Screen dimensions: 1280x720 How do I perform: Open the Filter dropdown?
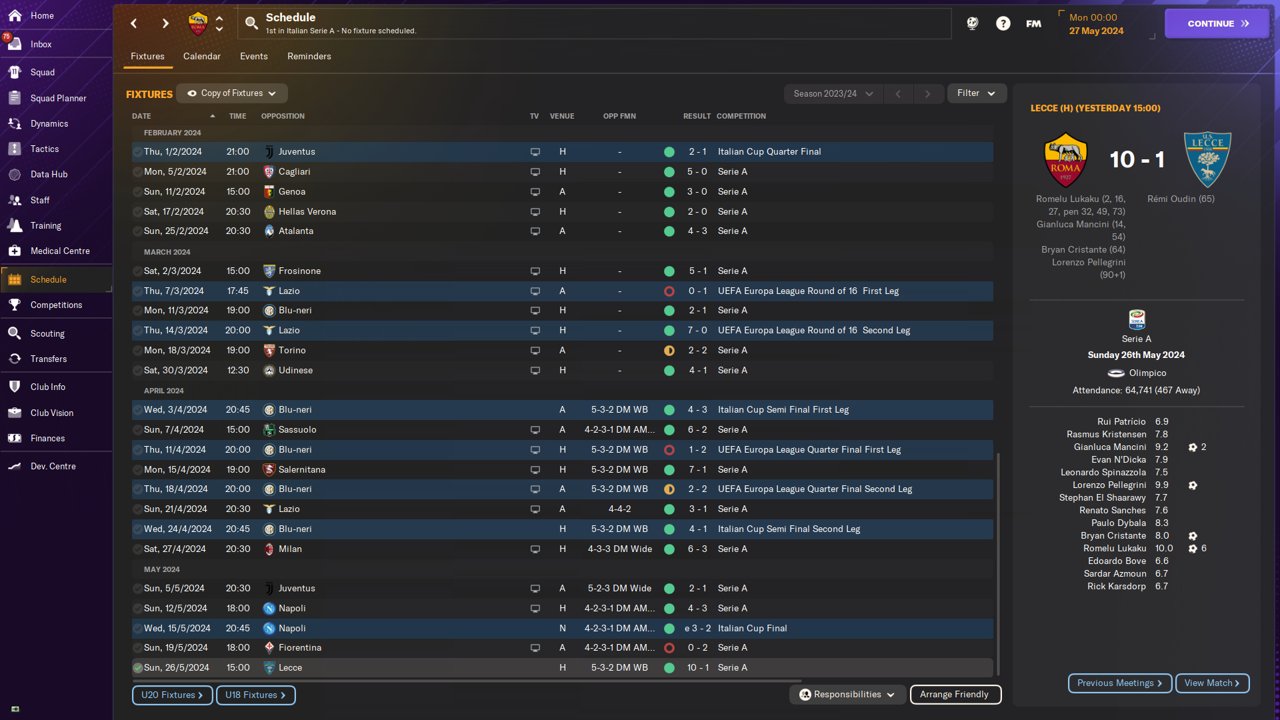976,93
